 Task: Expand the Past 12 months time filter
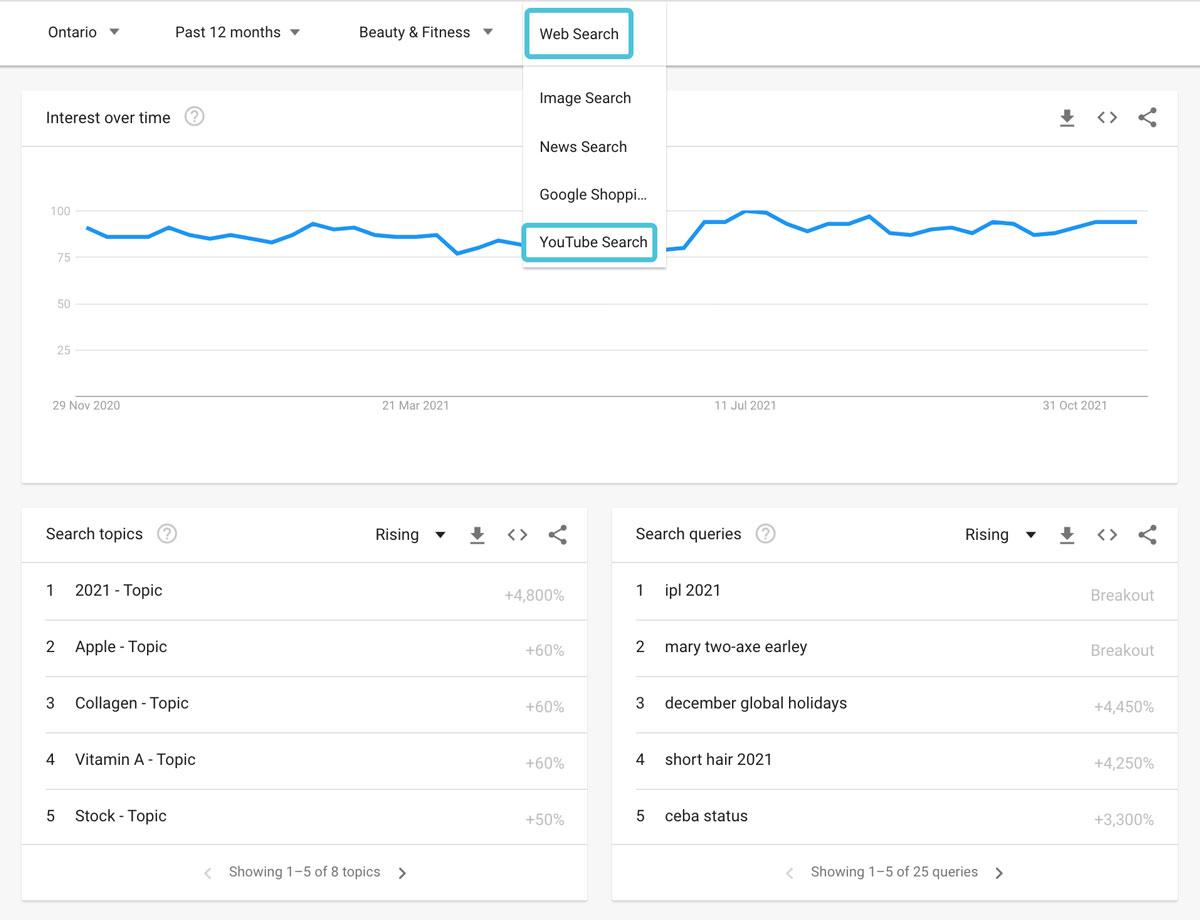(x=237, y=32)
